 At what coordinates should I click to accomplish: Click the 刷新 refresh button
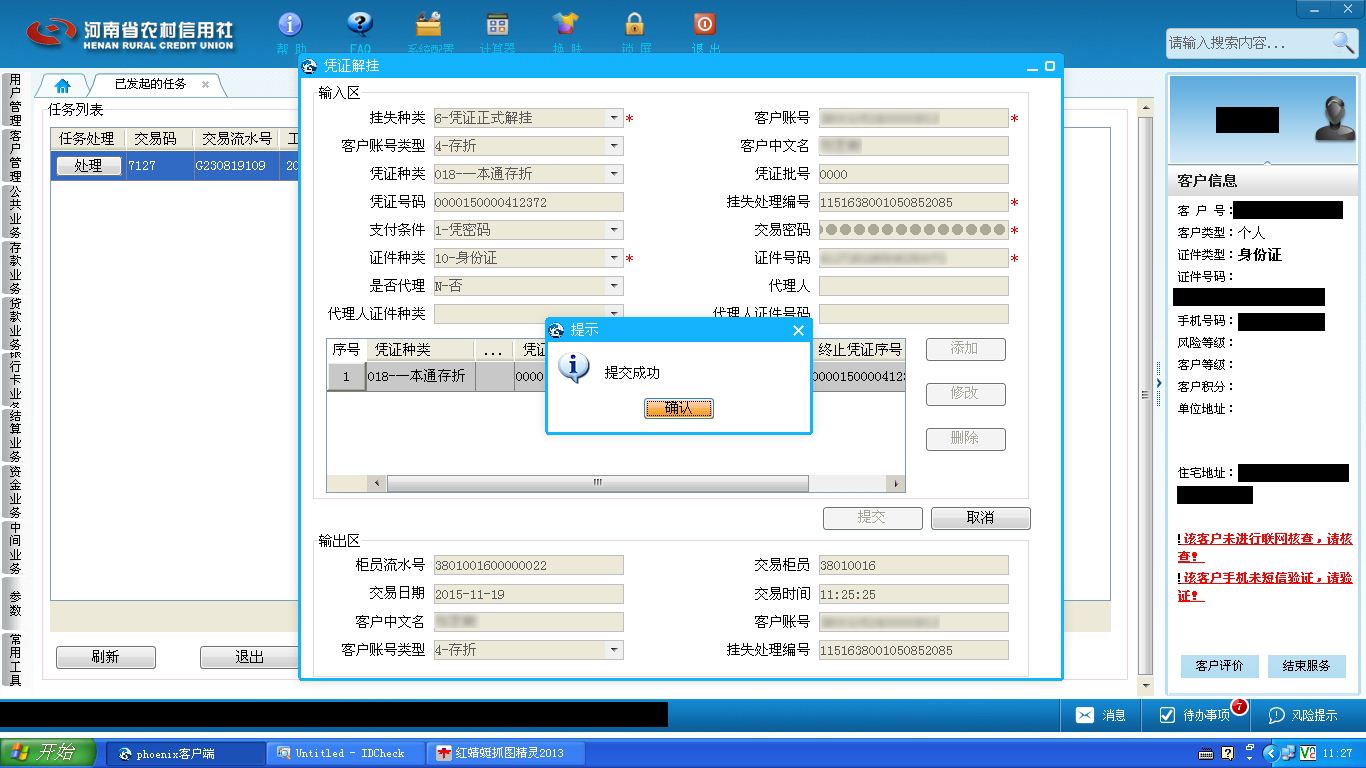[x=106, y=657]
